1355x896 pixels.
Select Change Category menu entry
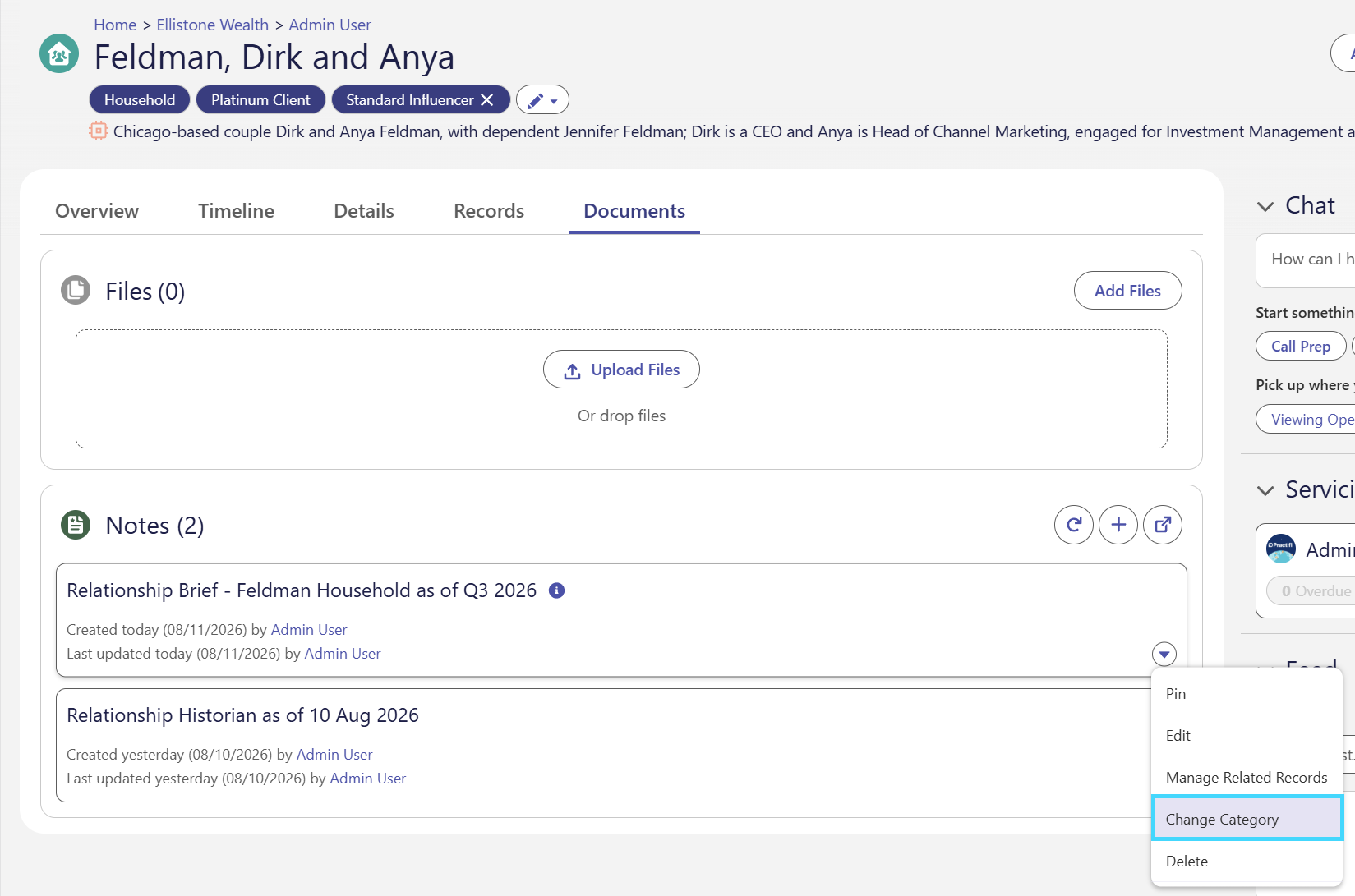1247,819
